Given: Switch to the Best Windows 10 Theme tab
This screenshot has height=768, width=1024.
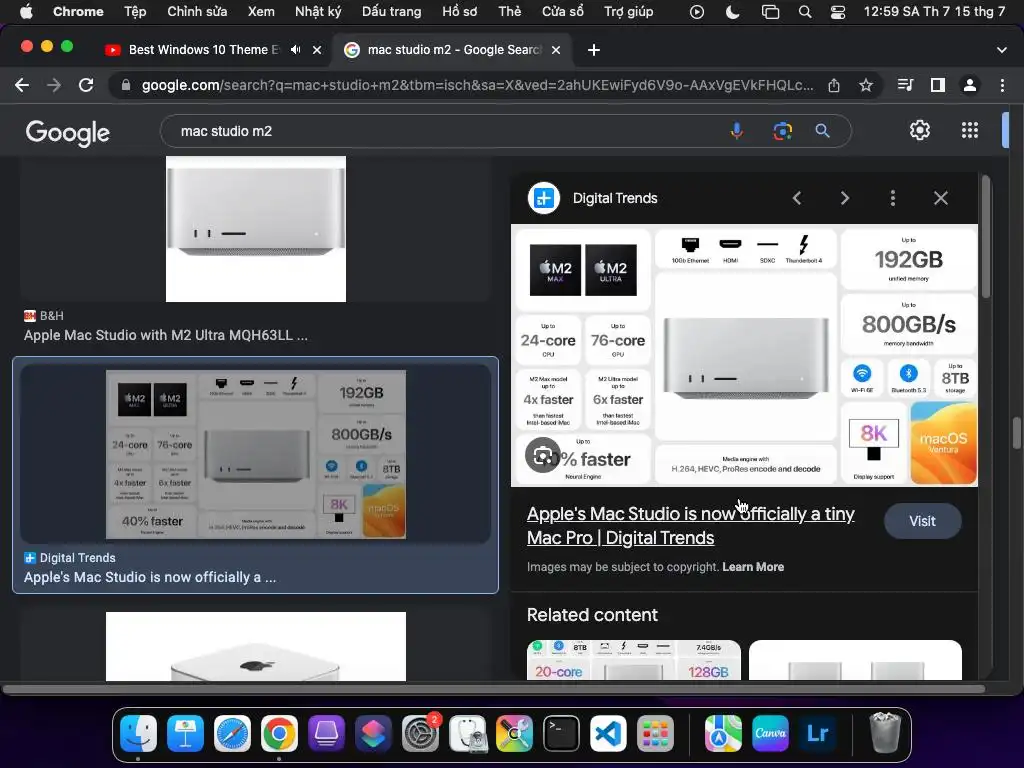Looking at the screenshot, I should (204, 50).
